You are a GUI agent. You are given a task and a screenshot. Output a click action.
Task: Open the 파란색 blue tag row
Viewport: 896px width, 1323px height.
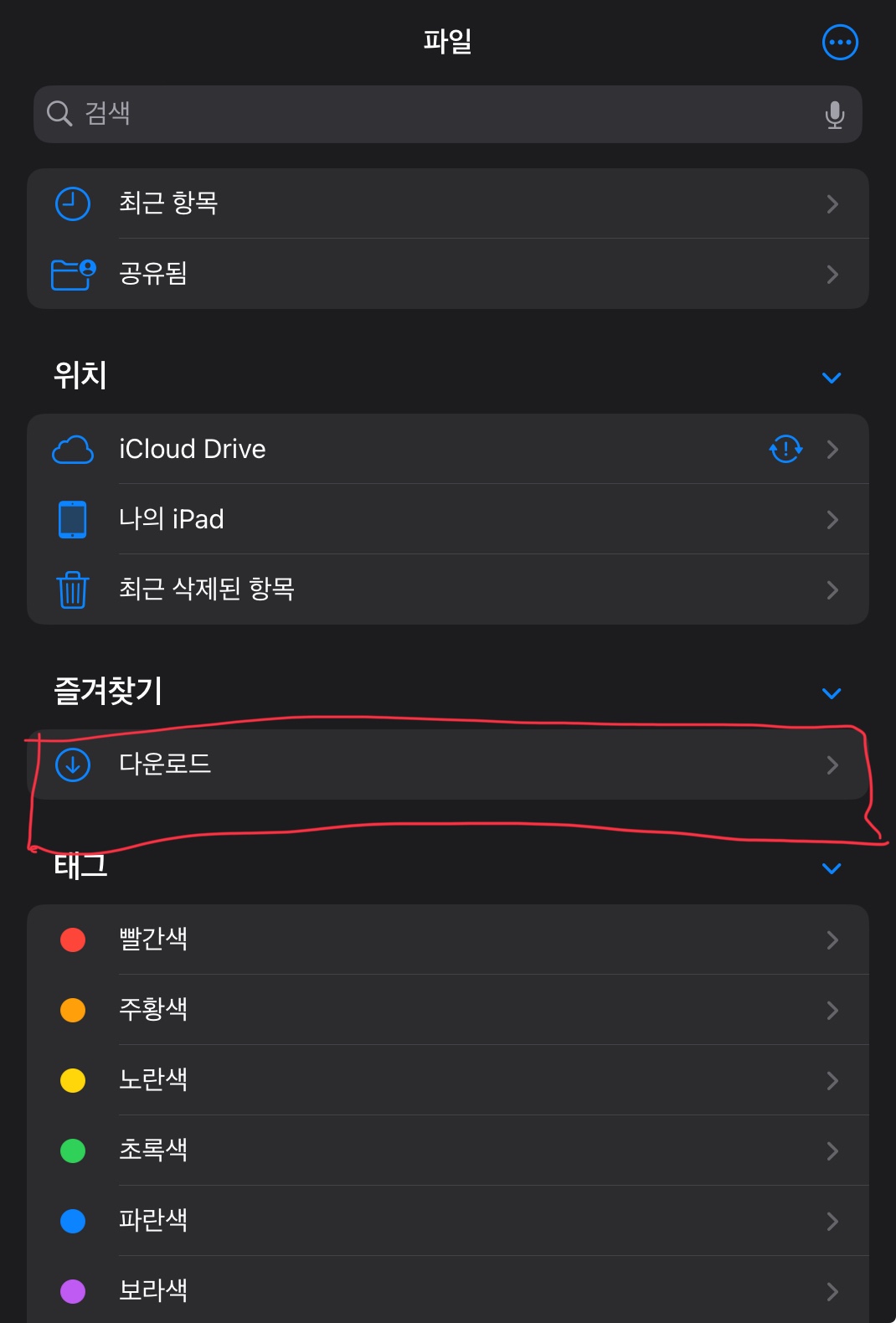(448, 1221)
